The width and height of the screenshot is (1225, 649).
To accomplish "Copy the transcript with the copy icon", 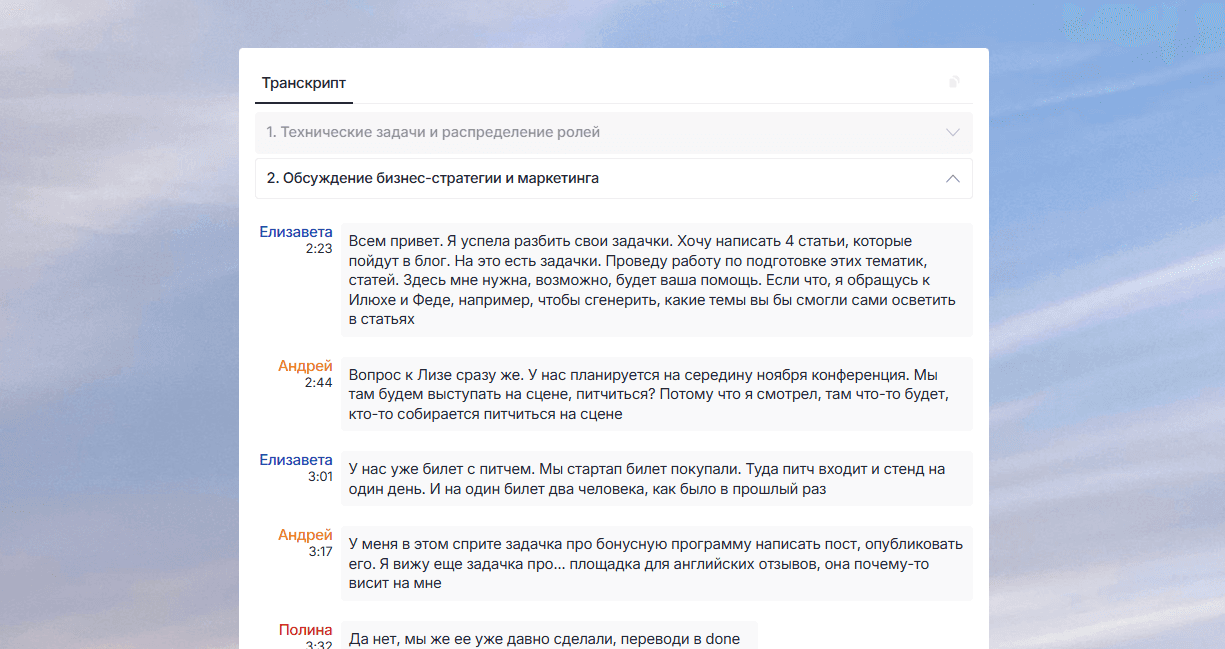I will (955, 82).
